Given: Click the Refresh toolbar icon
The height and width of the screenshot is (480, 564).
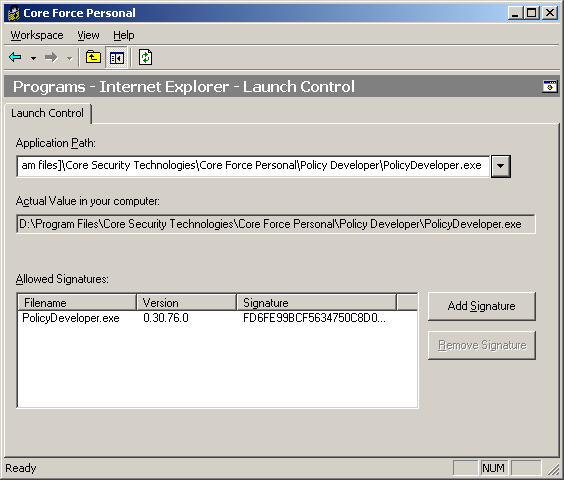Looking at the screenshot, I should pyautogui.click(x=145, y=57).
